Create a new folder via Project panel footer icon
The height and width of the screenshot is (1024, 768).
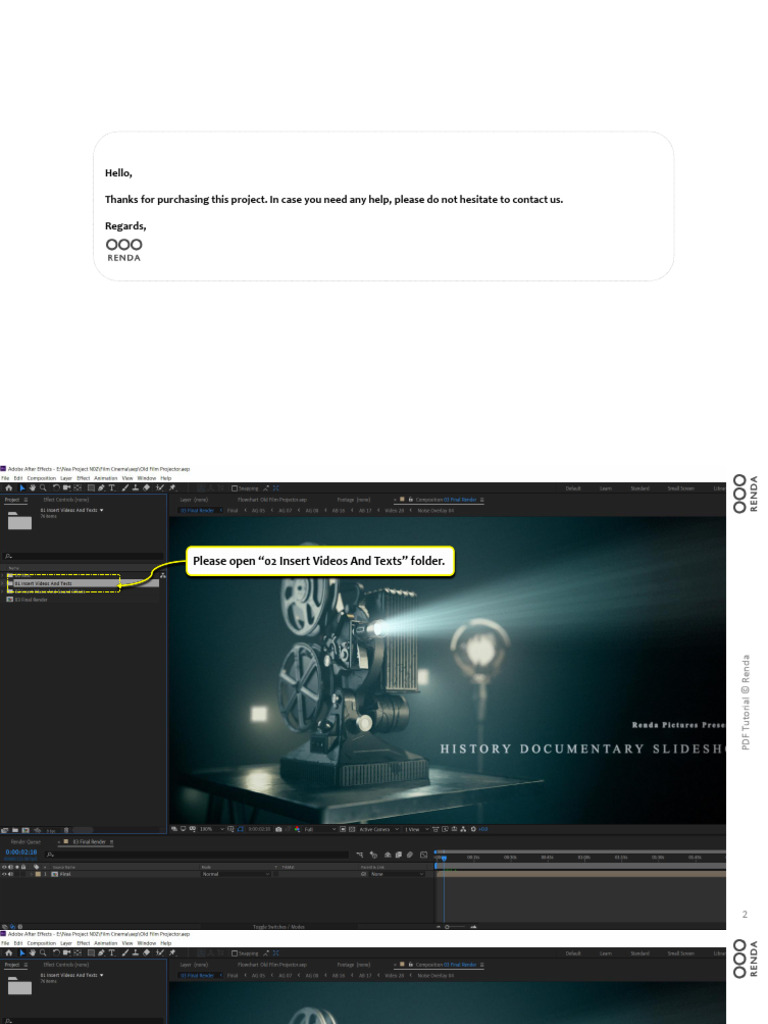pyautogui.click(x=15, y=830)
